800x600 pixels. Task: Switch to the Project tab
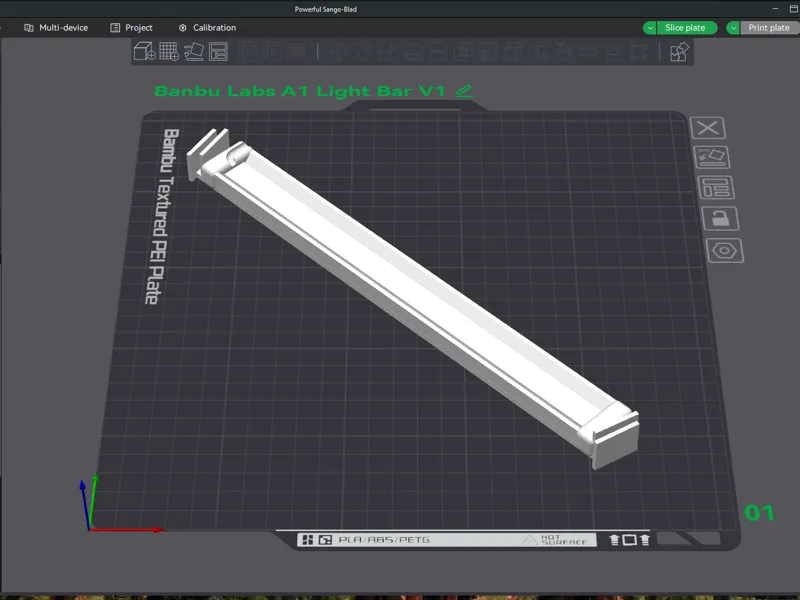coord(132,28)
